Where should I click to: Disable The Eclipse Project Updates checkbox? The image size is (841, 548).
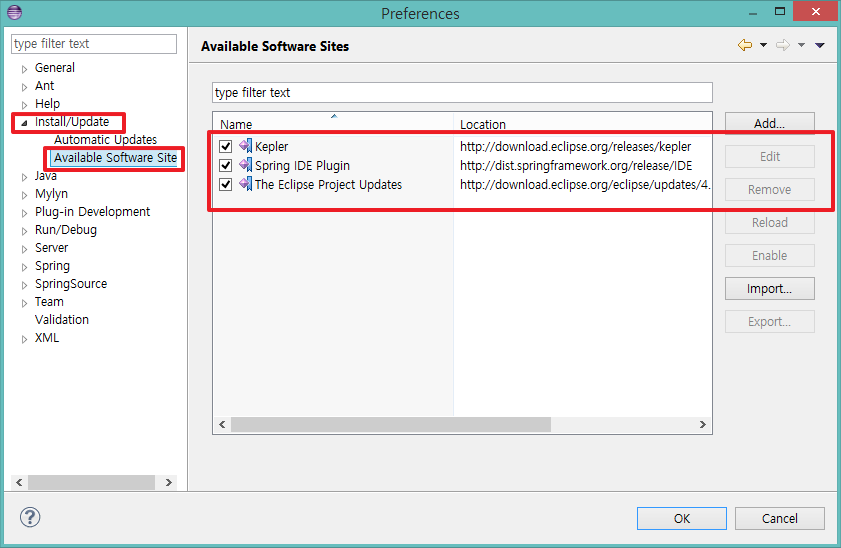tap(226, 185)
